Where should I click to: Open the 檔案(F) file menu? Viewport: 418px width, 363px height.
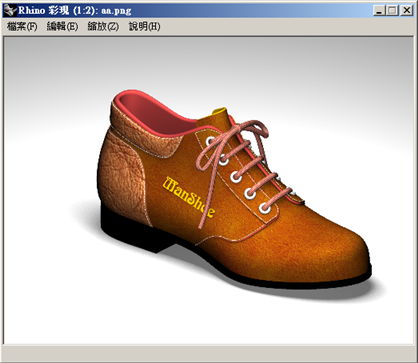coord(22,27)
